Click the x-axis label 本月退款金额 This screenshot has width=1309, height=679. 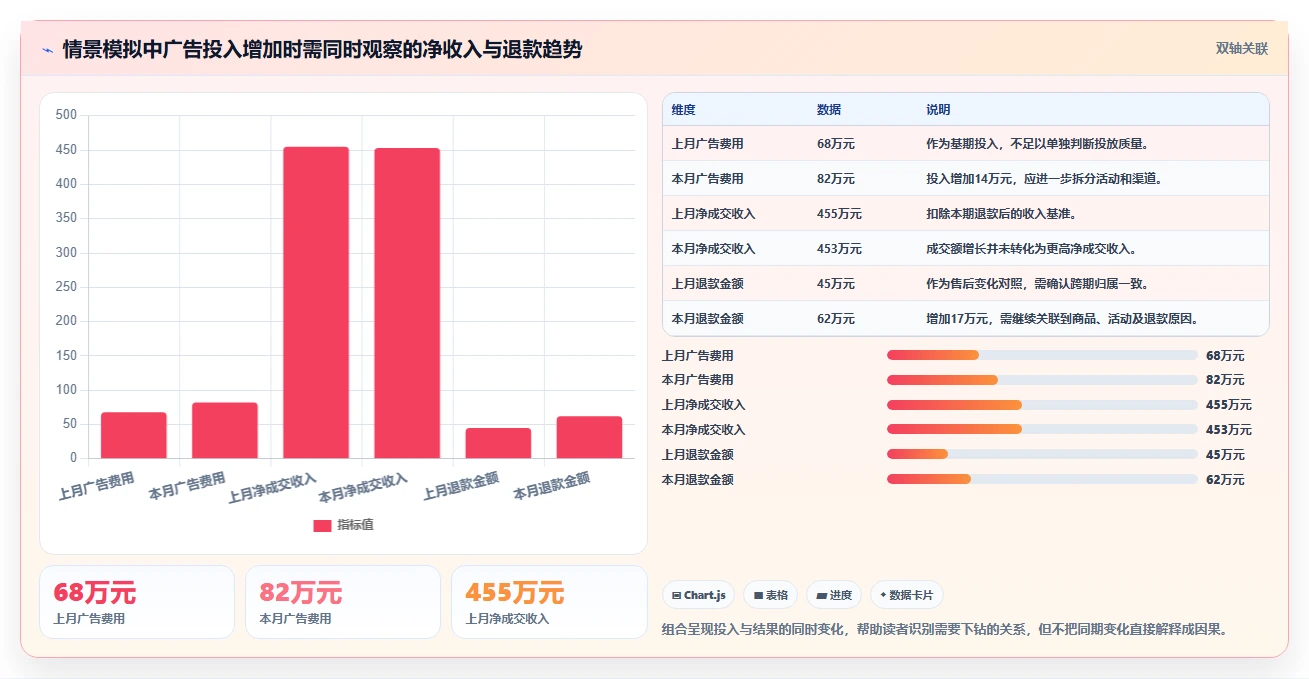pos(551,486)
